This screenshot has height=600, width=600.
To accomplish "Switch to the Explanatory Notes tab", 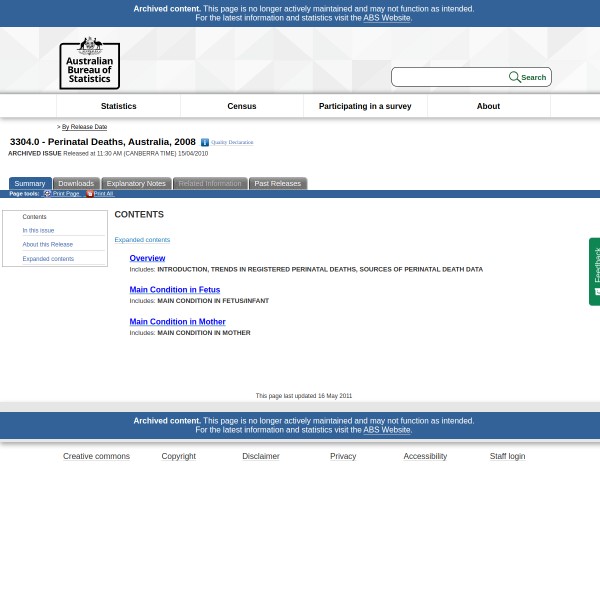I will click(136, 184).
